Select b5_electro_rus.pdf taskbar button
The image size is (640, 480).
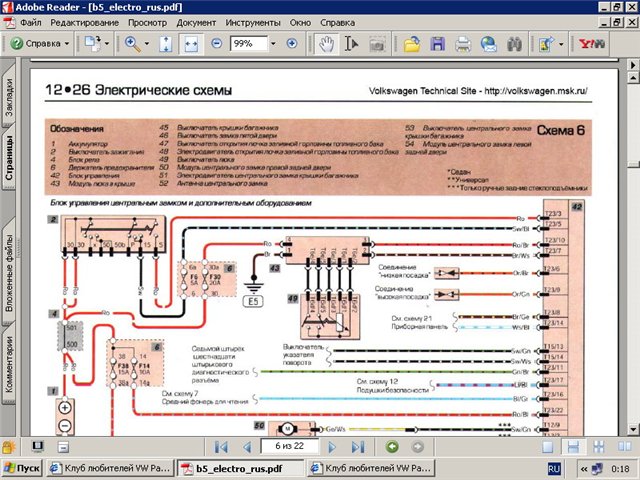tap(241, 468)
